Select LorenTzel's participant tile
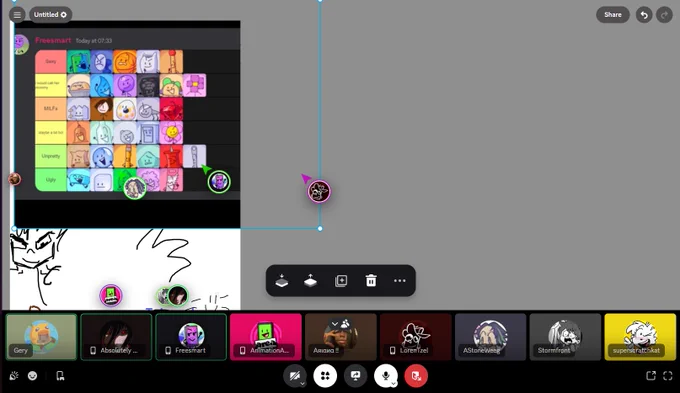This screenshot has width=680, height=393. coord(415,337)
